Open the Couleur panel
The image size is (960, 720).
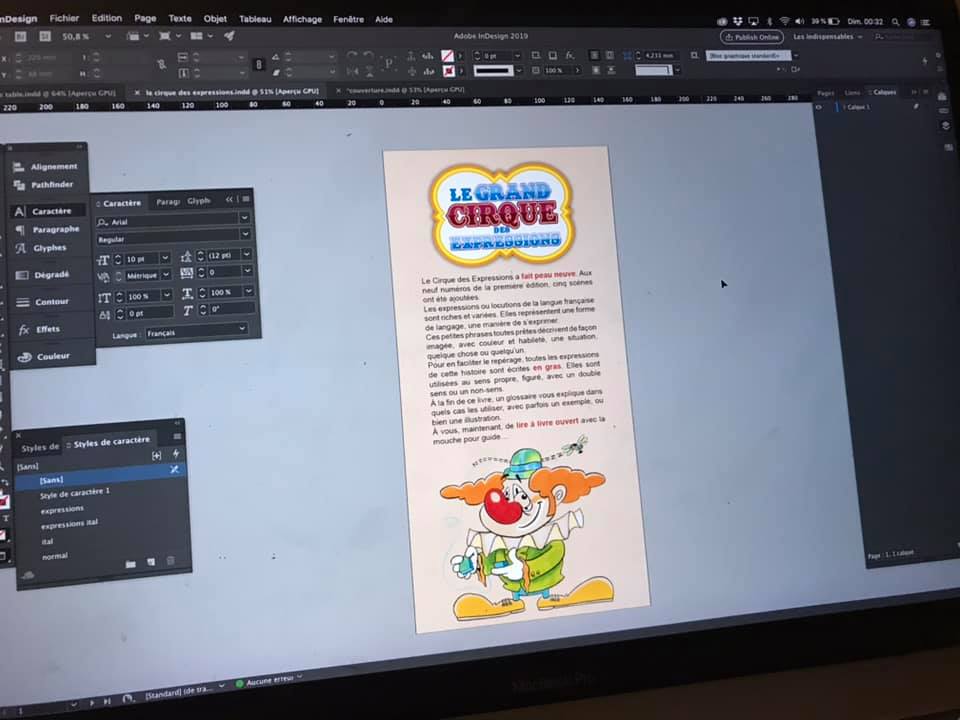click(44, 356)
